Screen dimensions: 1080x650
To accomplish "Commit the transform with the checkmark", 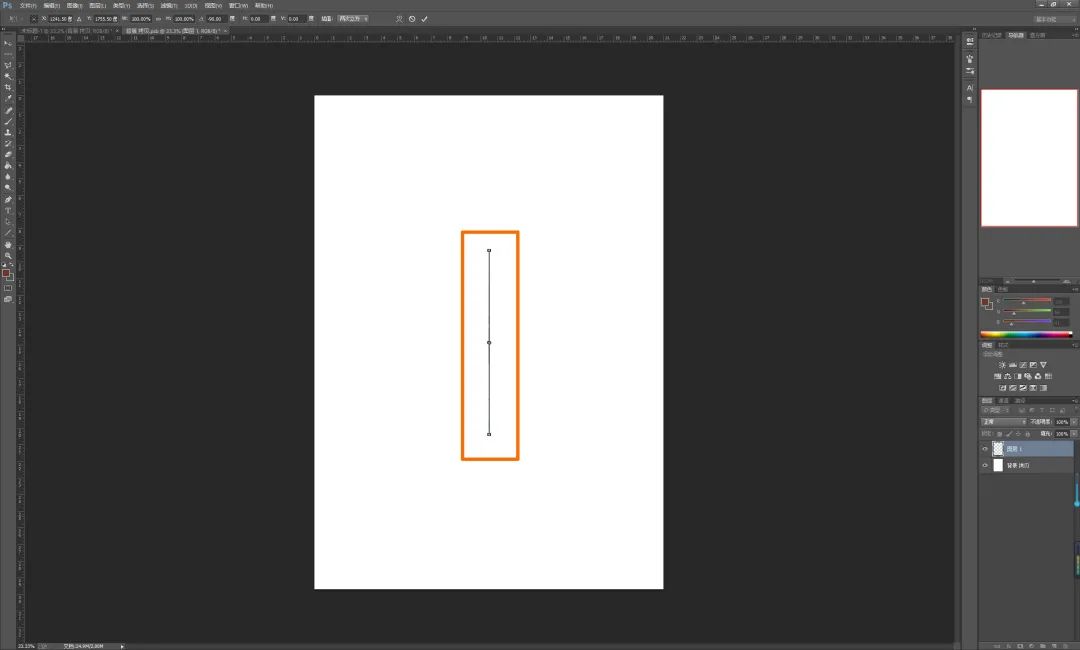I will (x=424, y=19).
